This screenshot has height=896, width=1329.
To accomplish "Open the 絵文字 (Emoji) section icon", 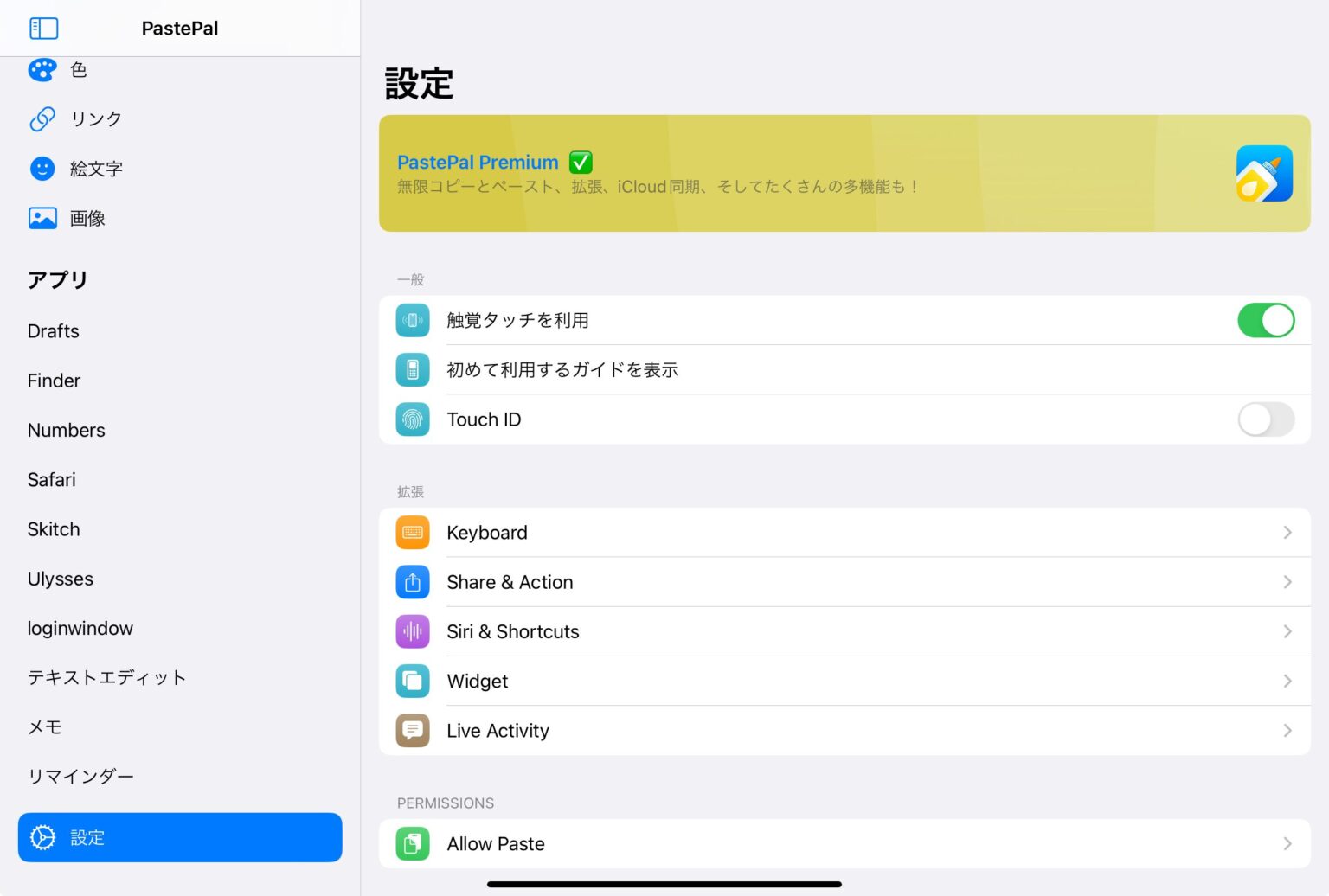I will tap(42, 169).
